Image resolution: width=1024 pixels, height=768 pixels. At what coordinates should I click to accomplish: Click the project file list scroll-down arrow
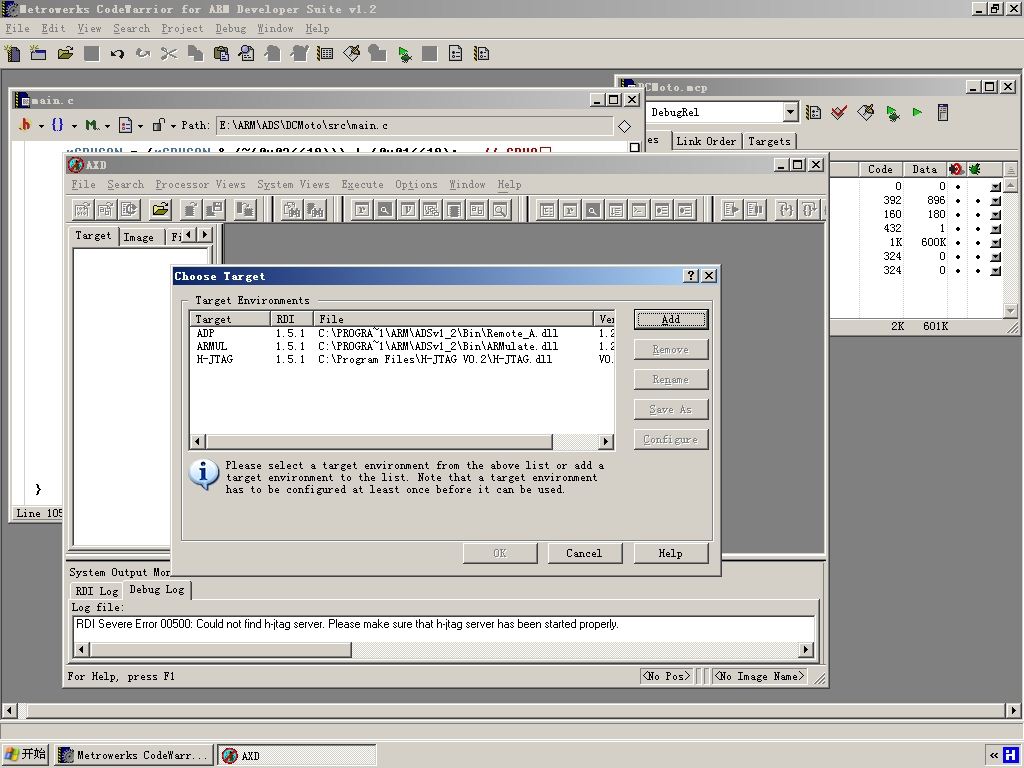pos(1010,310)
